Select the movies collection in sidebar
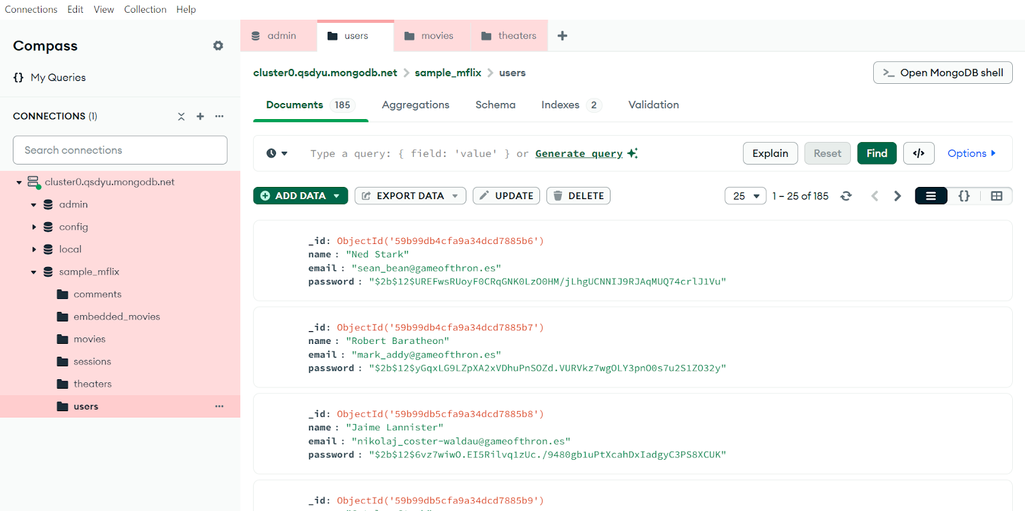This screenshot has height=511, width=1025. click(90, 339)
